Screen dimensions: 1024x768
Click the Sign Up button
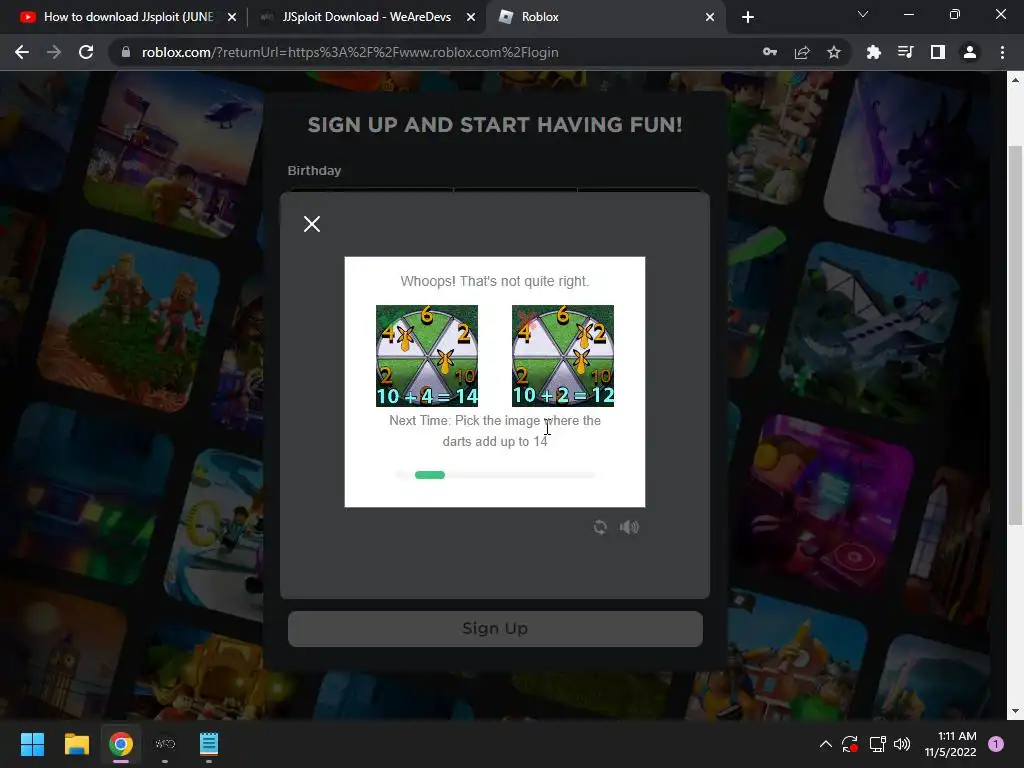point(495,628)
